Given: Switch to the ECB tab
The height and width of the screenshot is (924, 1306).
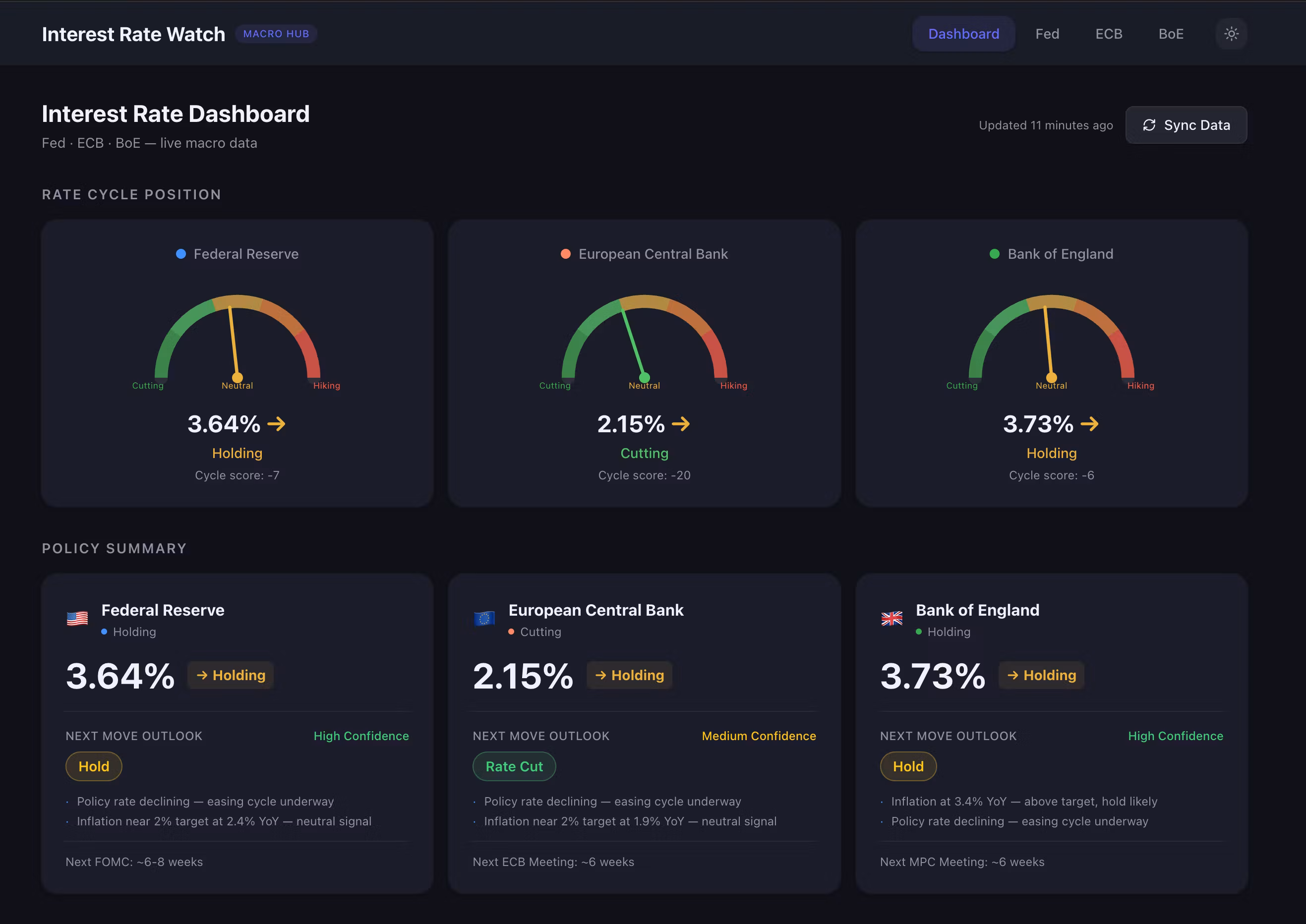Looking at the screenshot, I should point(1109,34).
